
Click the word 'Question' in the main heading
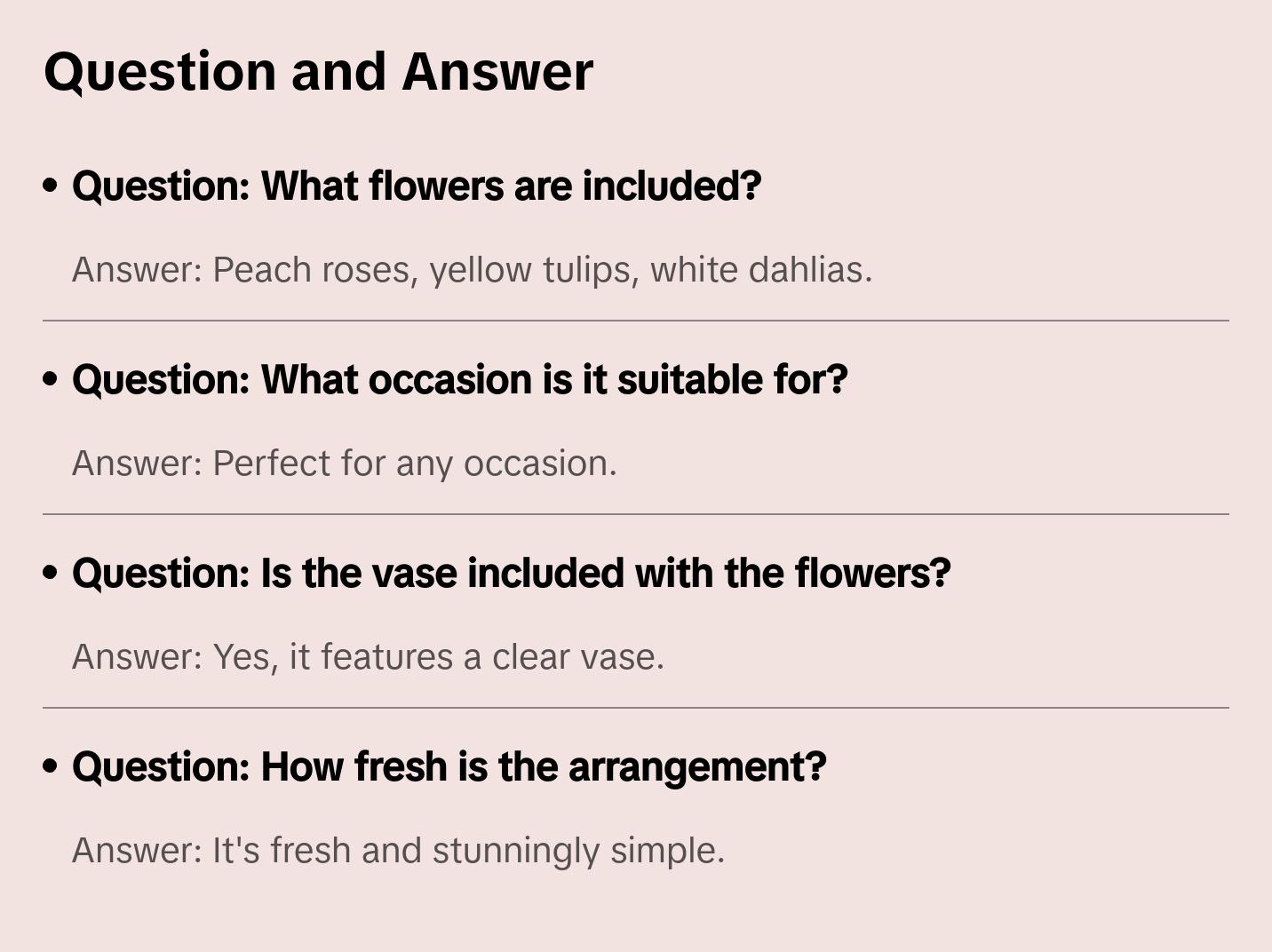pos(160,72)
